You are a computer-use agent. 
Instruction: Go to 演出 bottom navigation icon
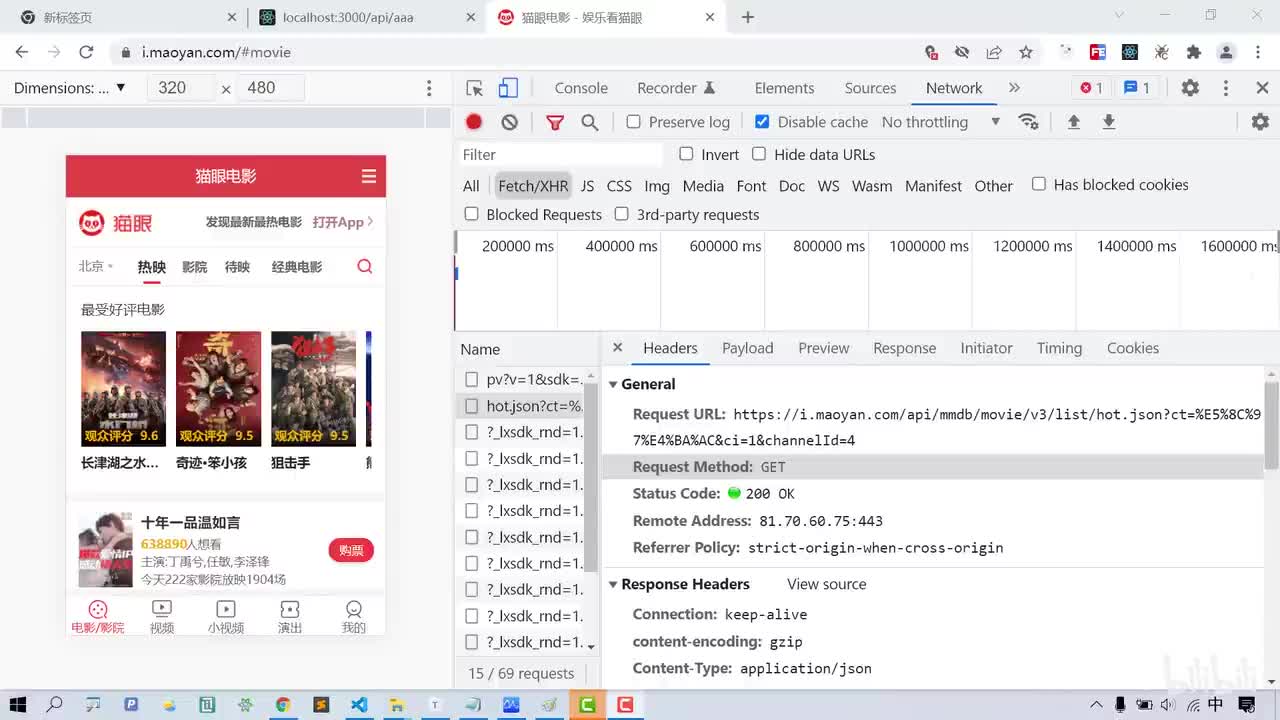point(290,616)
